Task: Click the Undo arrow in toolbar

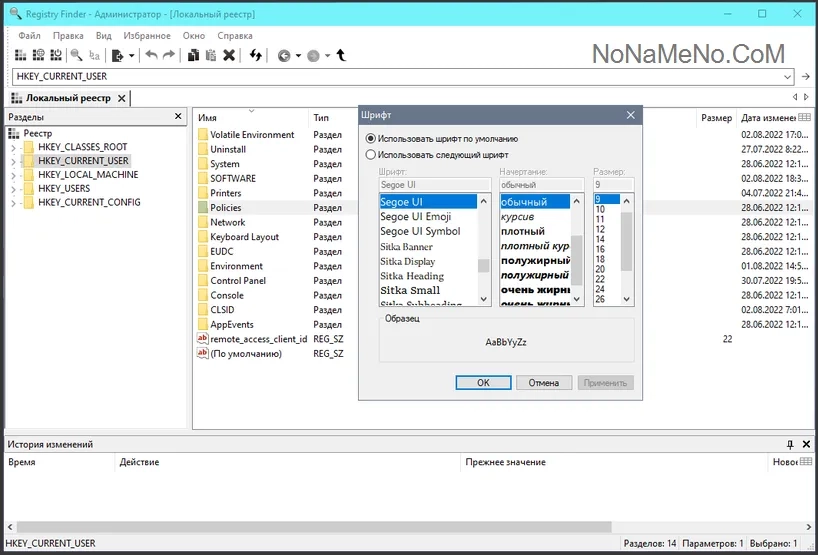Action: coord(151,56)
